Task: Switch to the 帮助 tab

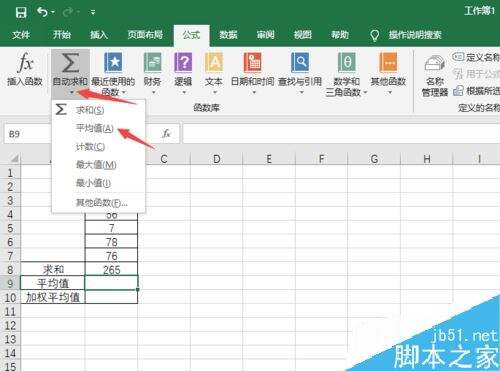Action: coord(340,35)
